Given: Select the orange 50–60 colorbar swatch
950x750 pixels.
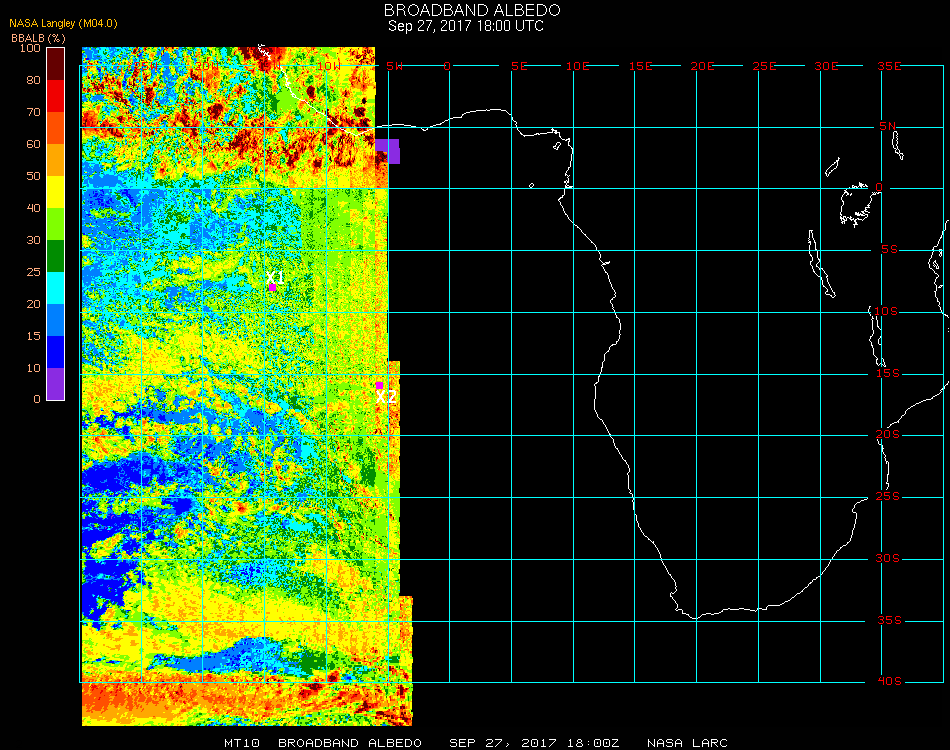Looking at the screenshot, I should (x=56, y=160).
